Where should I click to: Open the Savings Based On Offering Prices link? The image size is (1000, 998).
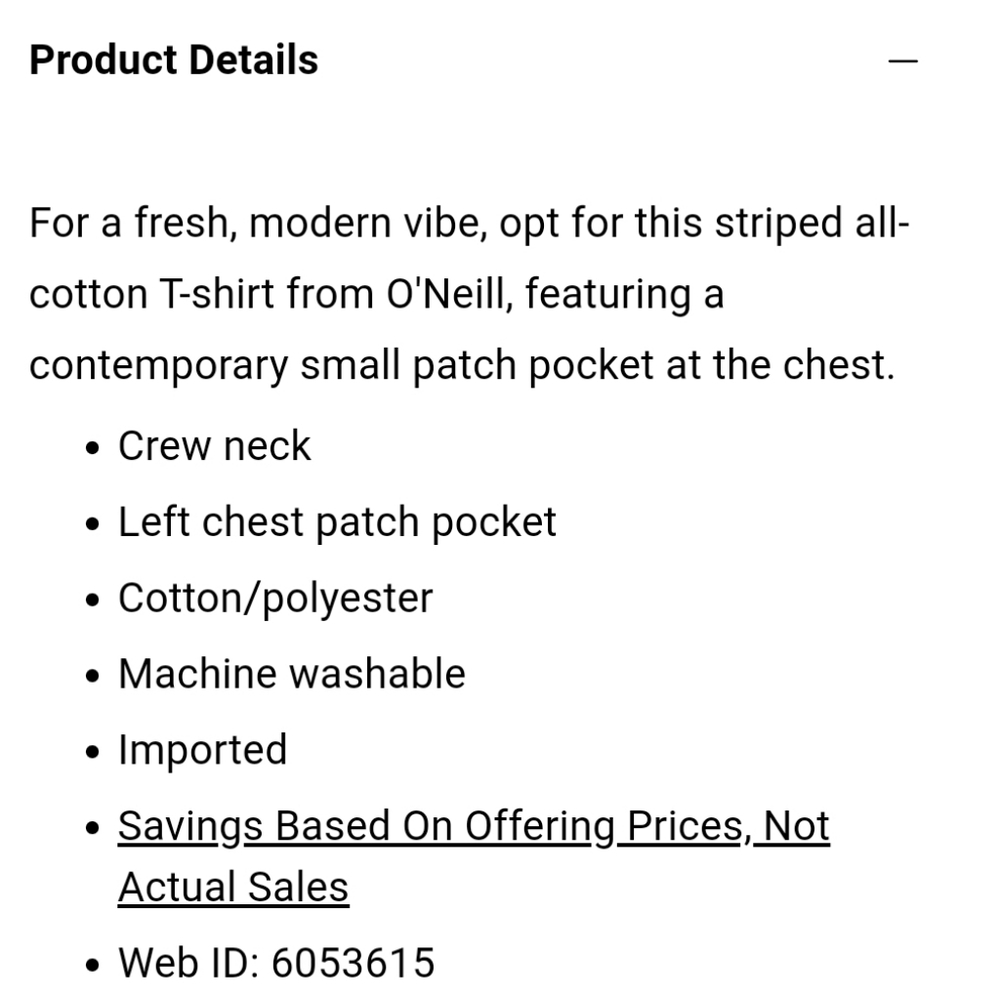pos(473,826)
